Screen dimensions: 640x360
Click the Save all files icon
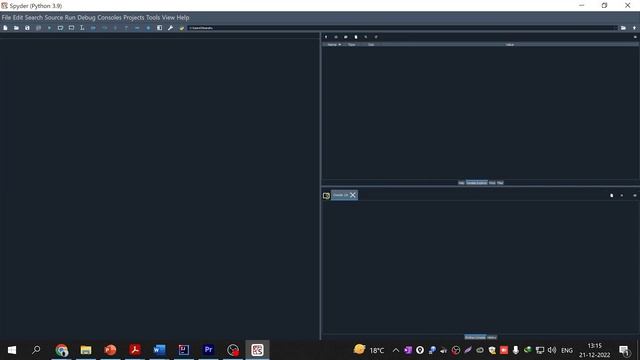[38, 28]
